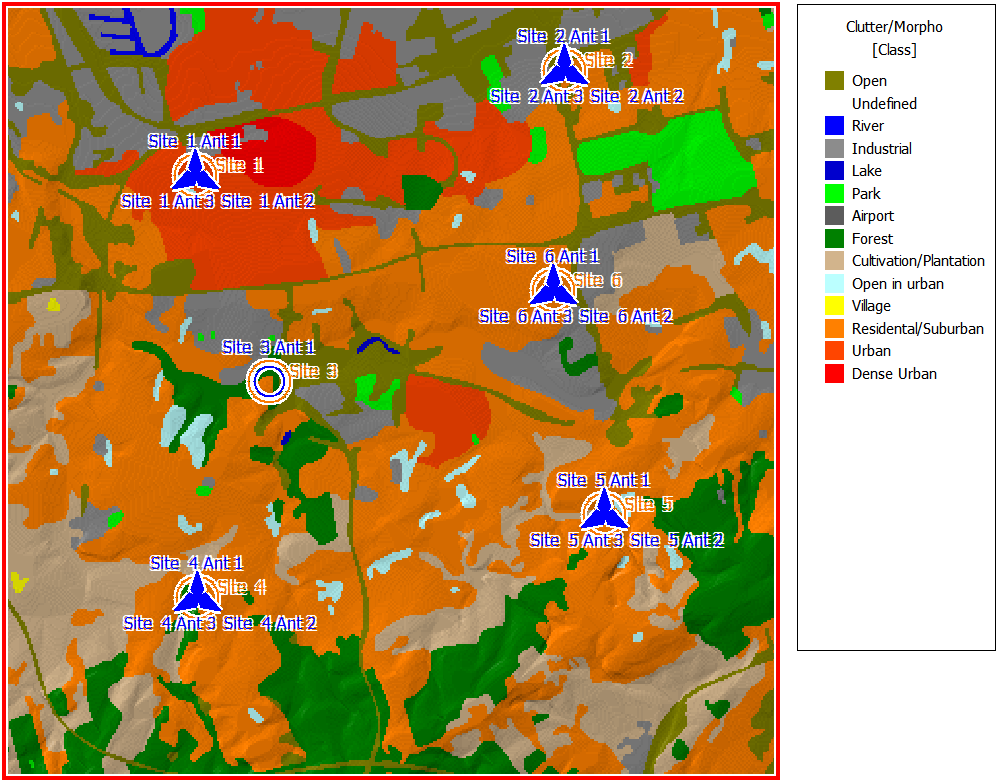The width and height of the screenshot is (1001, 784).
Task: Pick the Forest dark green legend swatch
Action: tap(835, 239)
